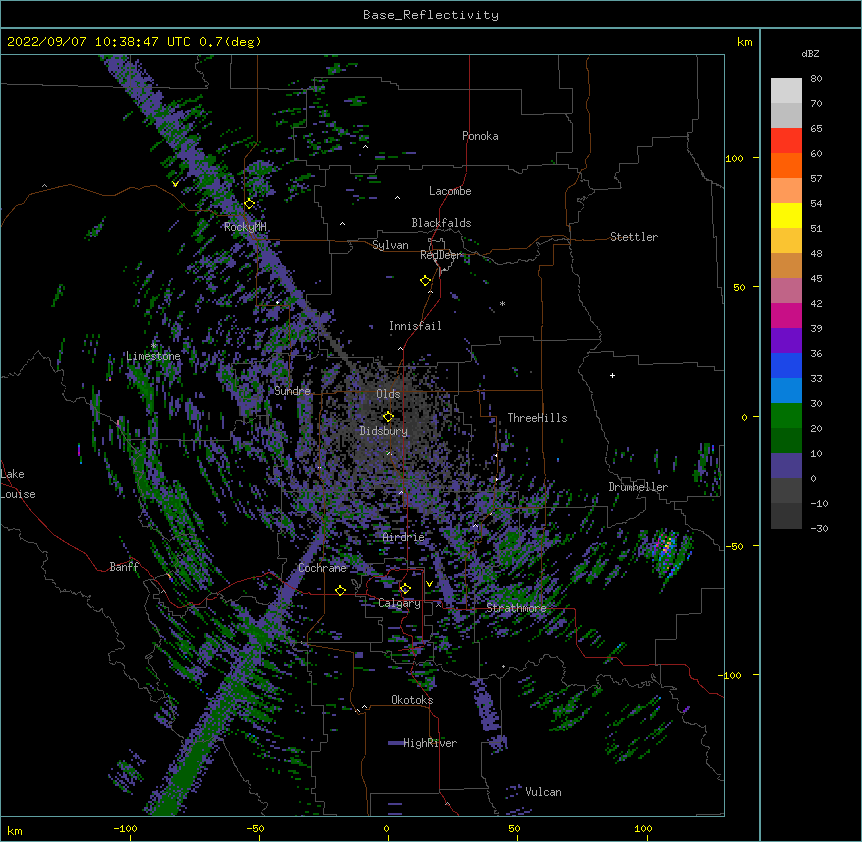Click the Vulcan town label
Screen dimensions: 862x842
point(543,792)
